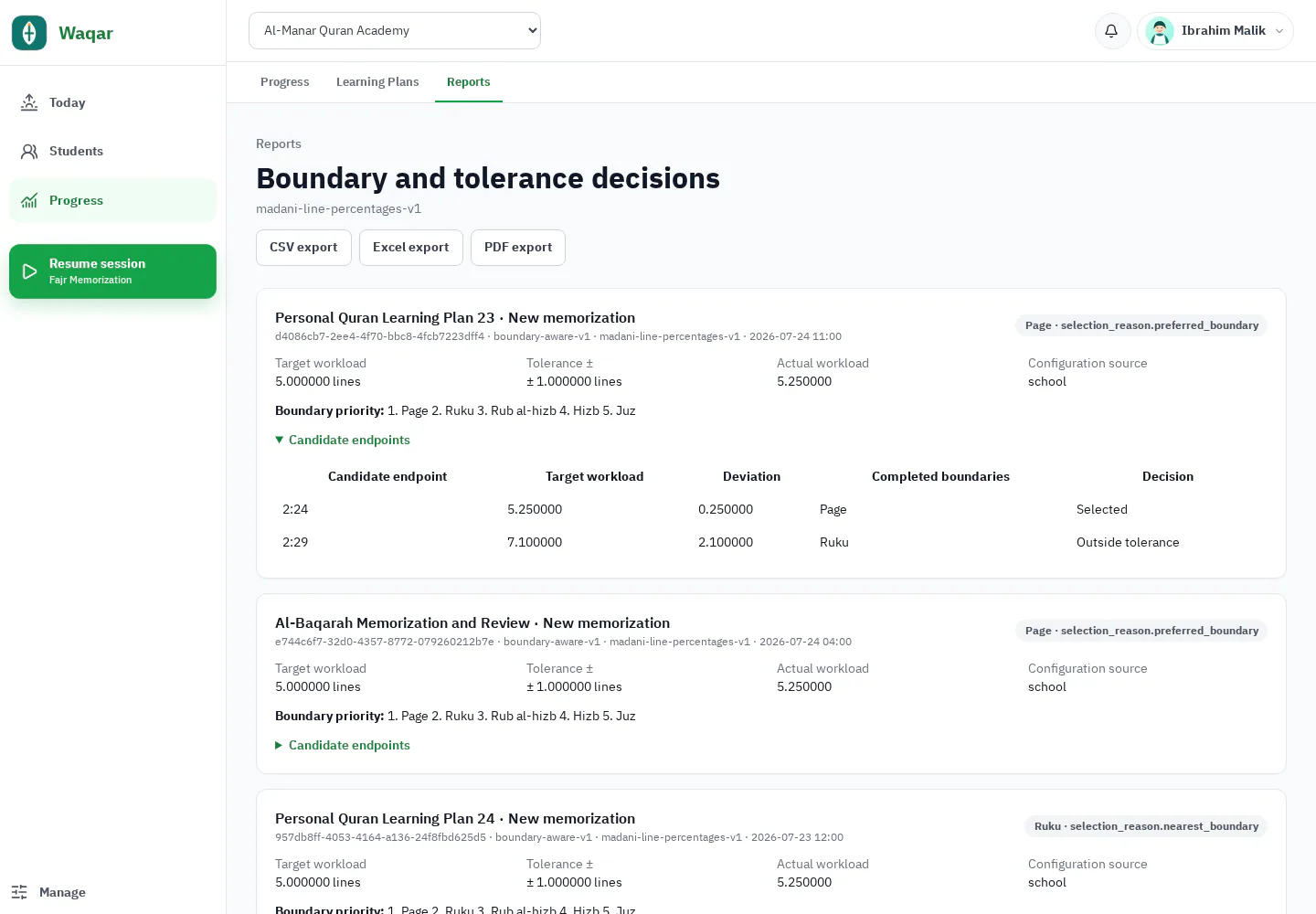
Task: Click Boundary priority line in Learning Plan 23
Action: [x=455, y=410]
